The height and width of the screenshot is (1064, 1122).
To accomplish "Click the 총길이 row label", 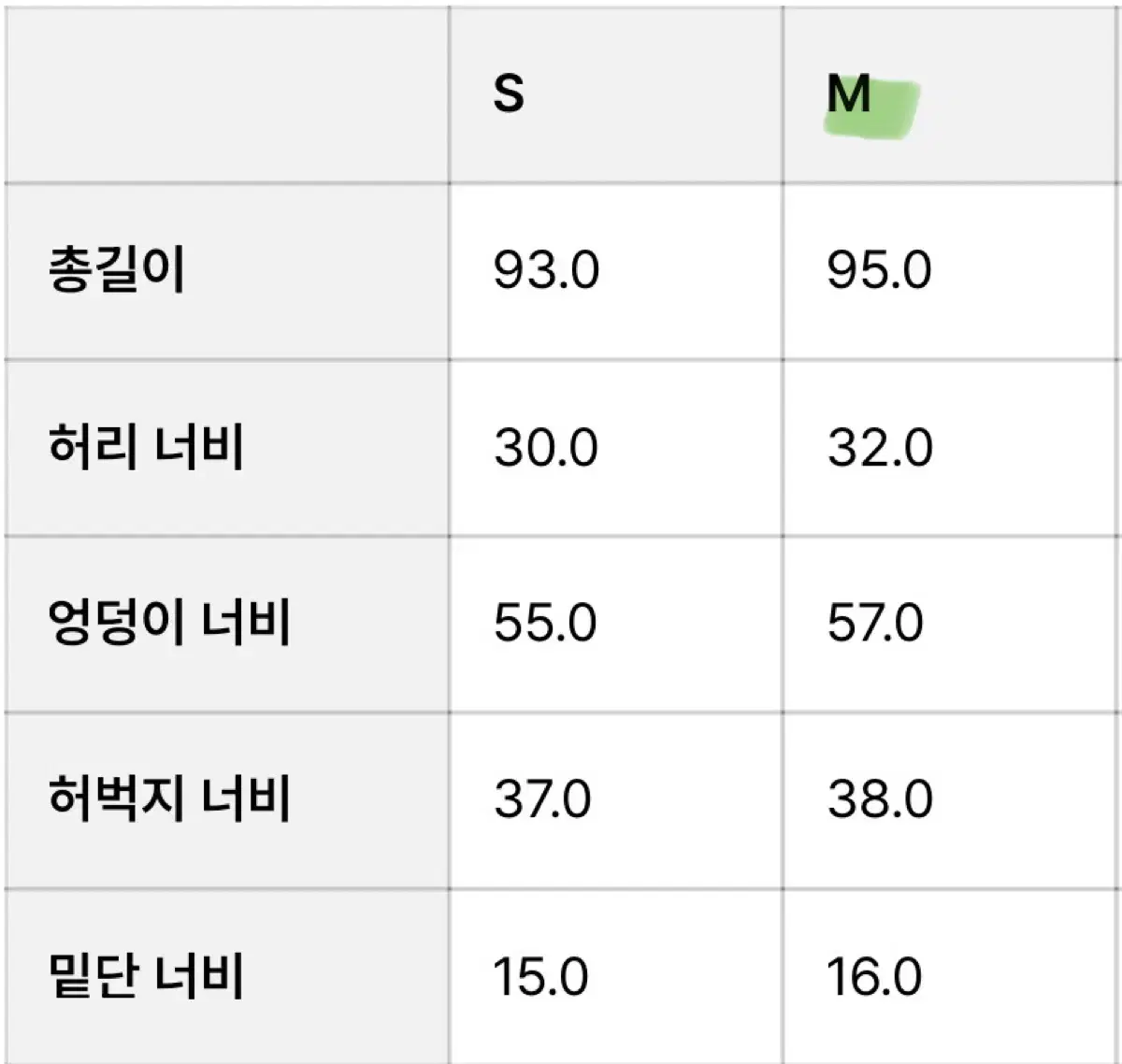I will click(x=117, y=269).
